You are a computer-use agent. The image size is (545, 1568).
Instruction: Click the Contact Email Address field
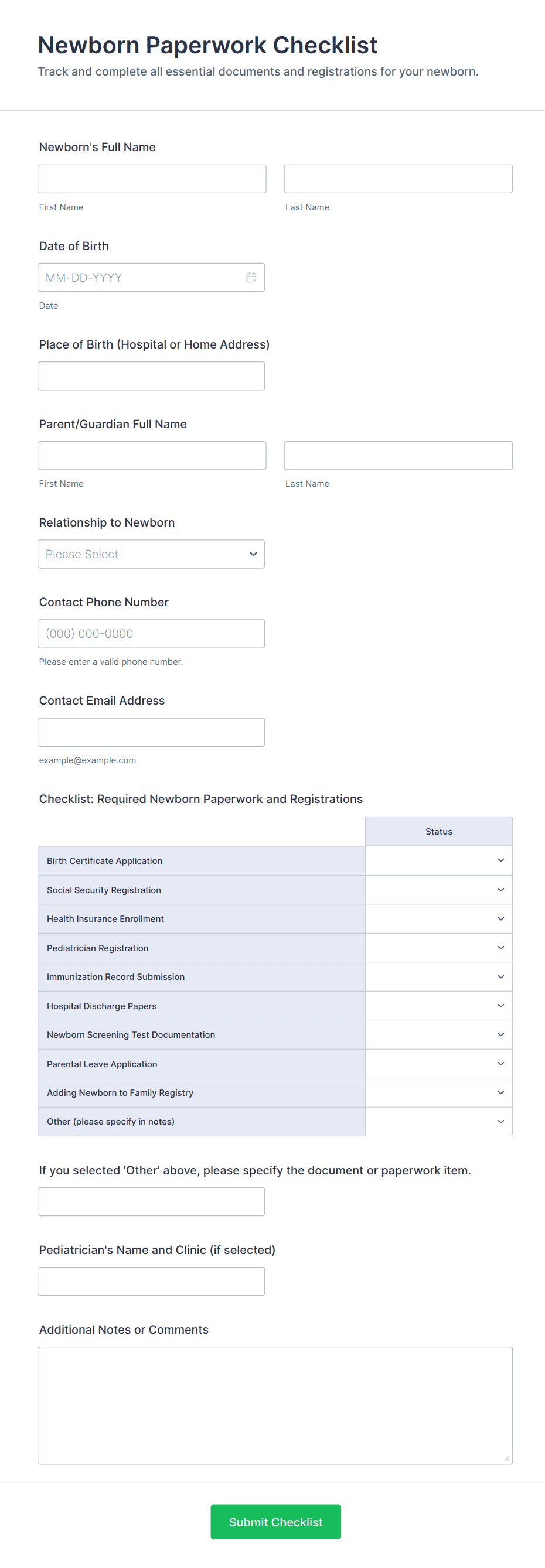pyautogui.click(x=151, y=732)
